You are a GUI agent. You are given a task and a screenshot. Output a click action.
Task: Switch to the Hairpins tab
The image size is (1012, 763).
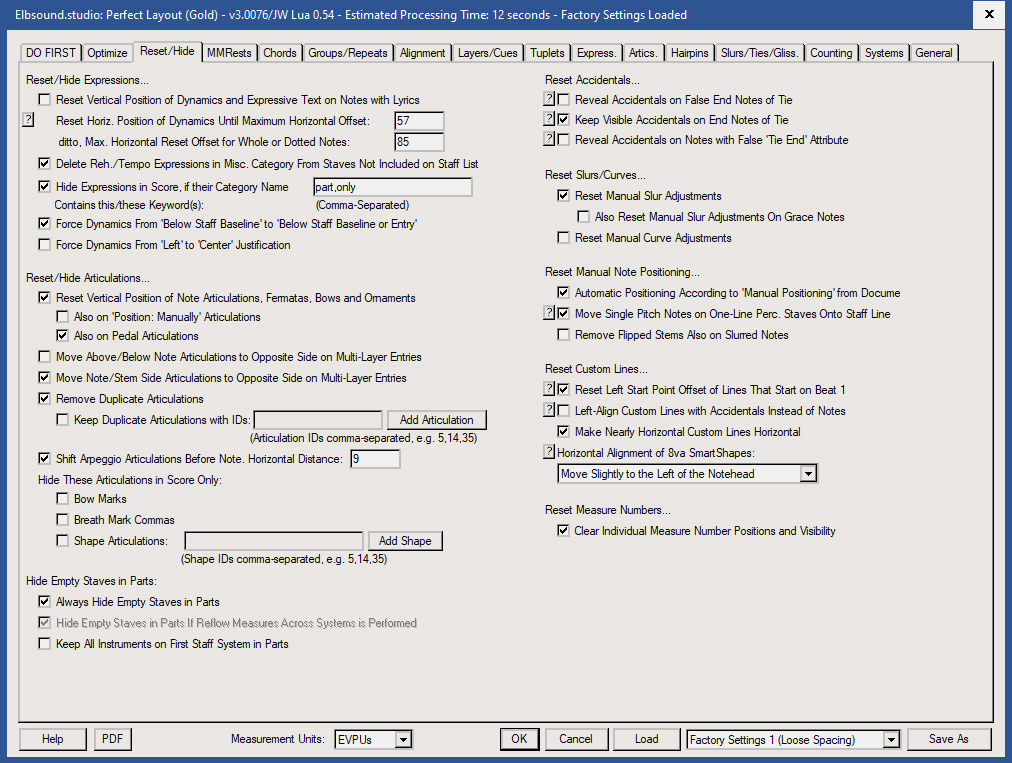[690, 53]
